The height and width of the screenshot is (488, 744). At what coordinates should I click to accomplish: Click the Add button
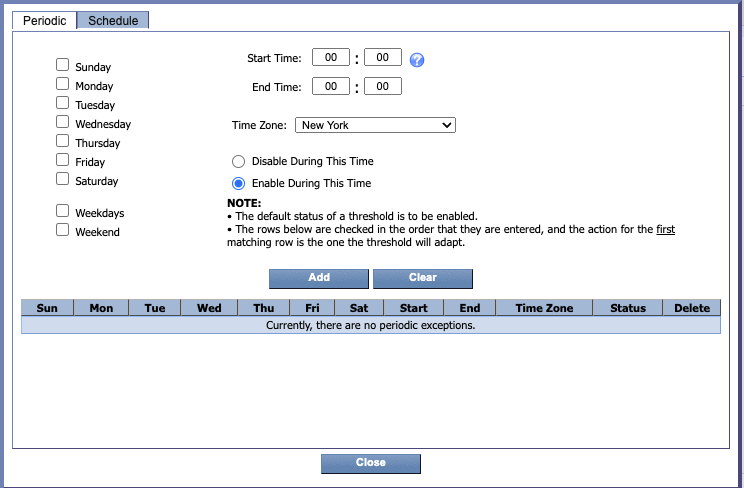click(x=319, y=278)
